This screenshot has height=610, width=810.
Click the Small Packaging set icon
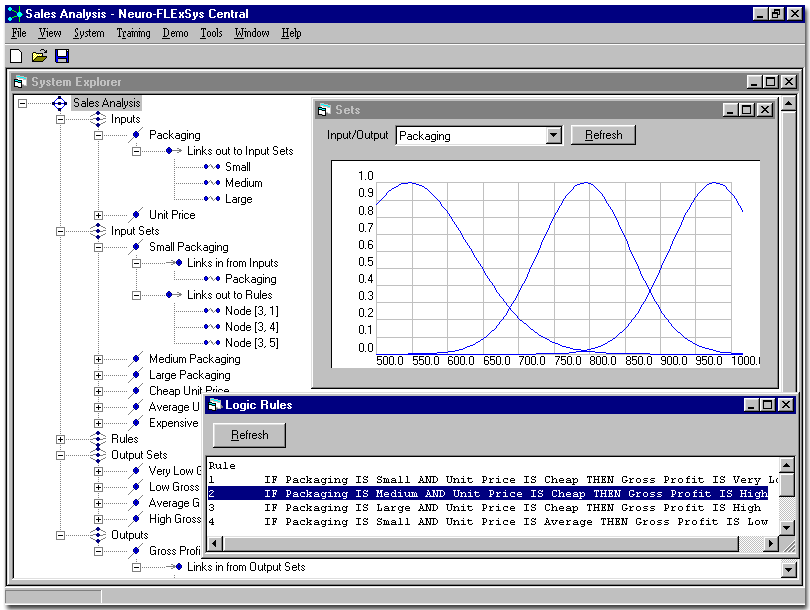(x=136, y=245)
